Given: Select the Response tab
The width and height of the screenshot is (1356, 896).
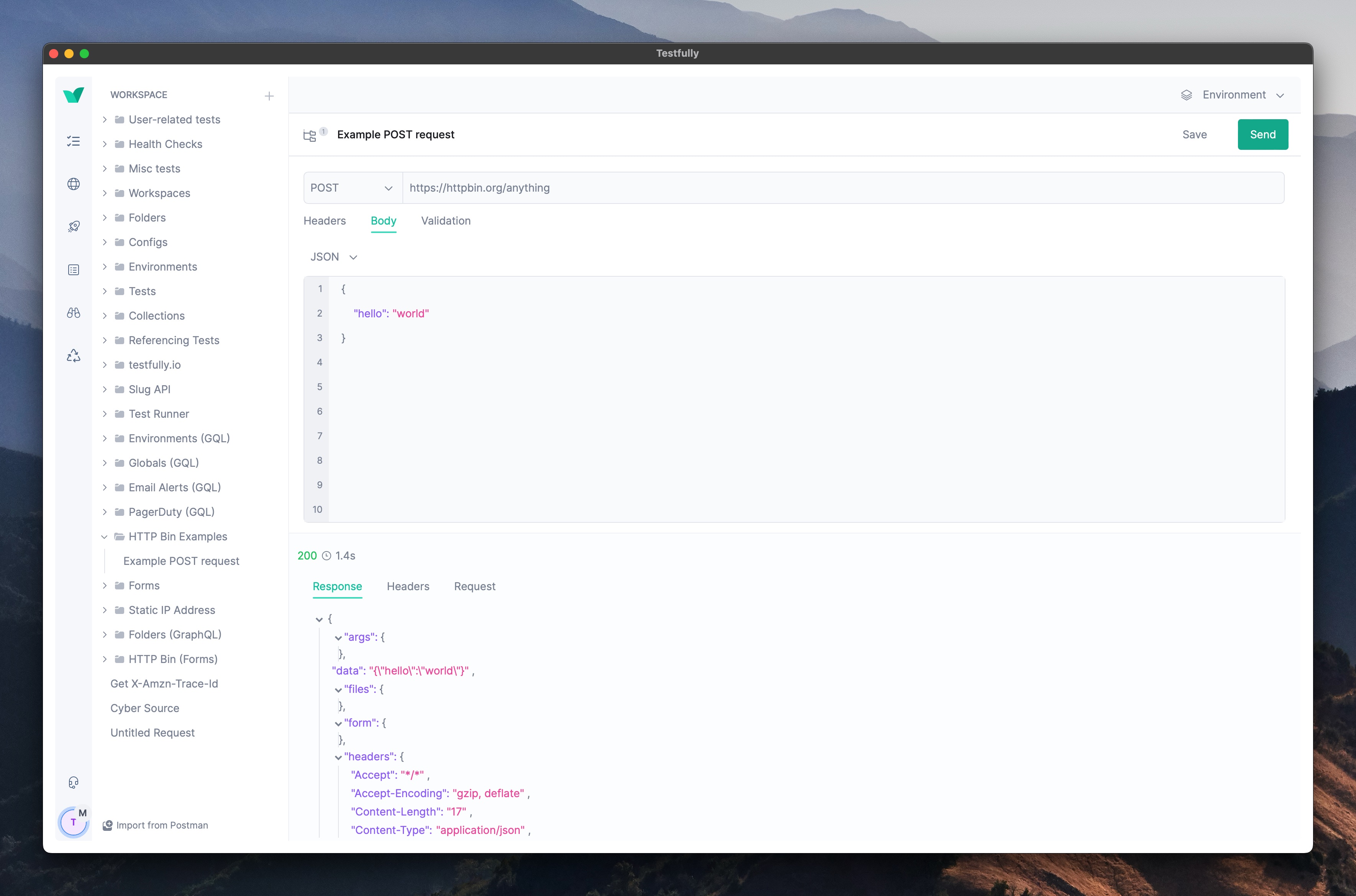Looking at the screenshot, I should click(x=337, y=587).
